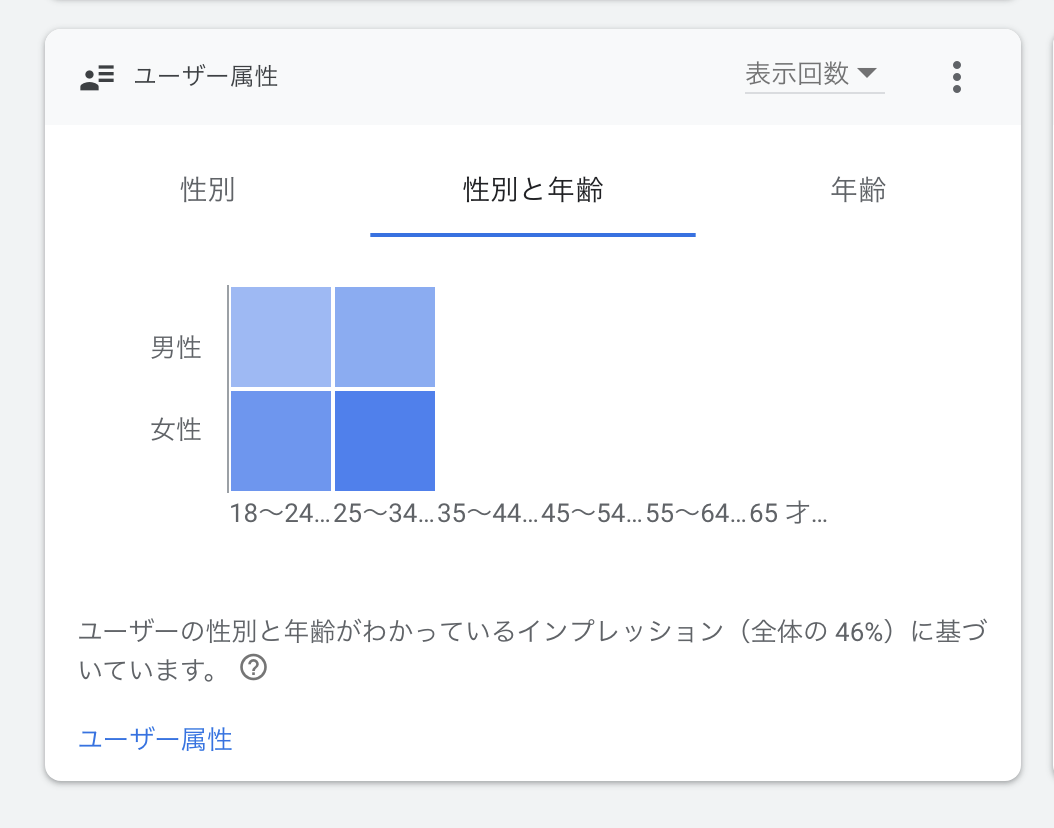Click the 65 才 age axis label
Image resolution: width=1054 pixels, height=828 pixels.
pyautogui.click(x=788, y=514)
